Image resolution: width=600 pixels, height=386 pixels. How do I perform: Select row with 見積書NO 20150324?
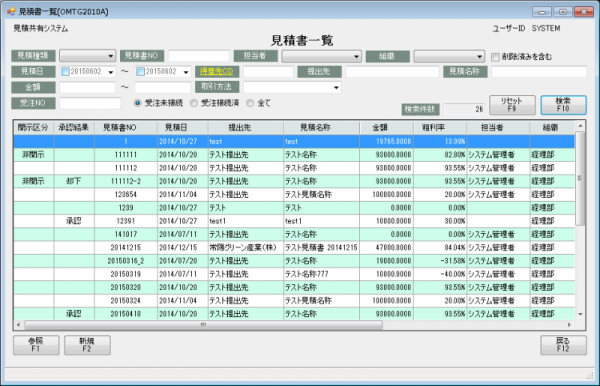pos(294,301)
